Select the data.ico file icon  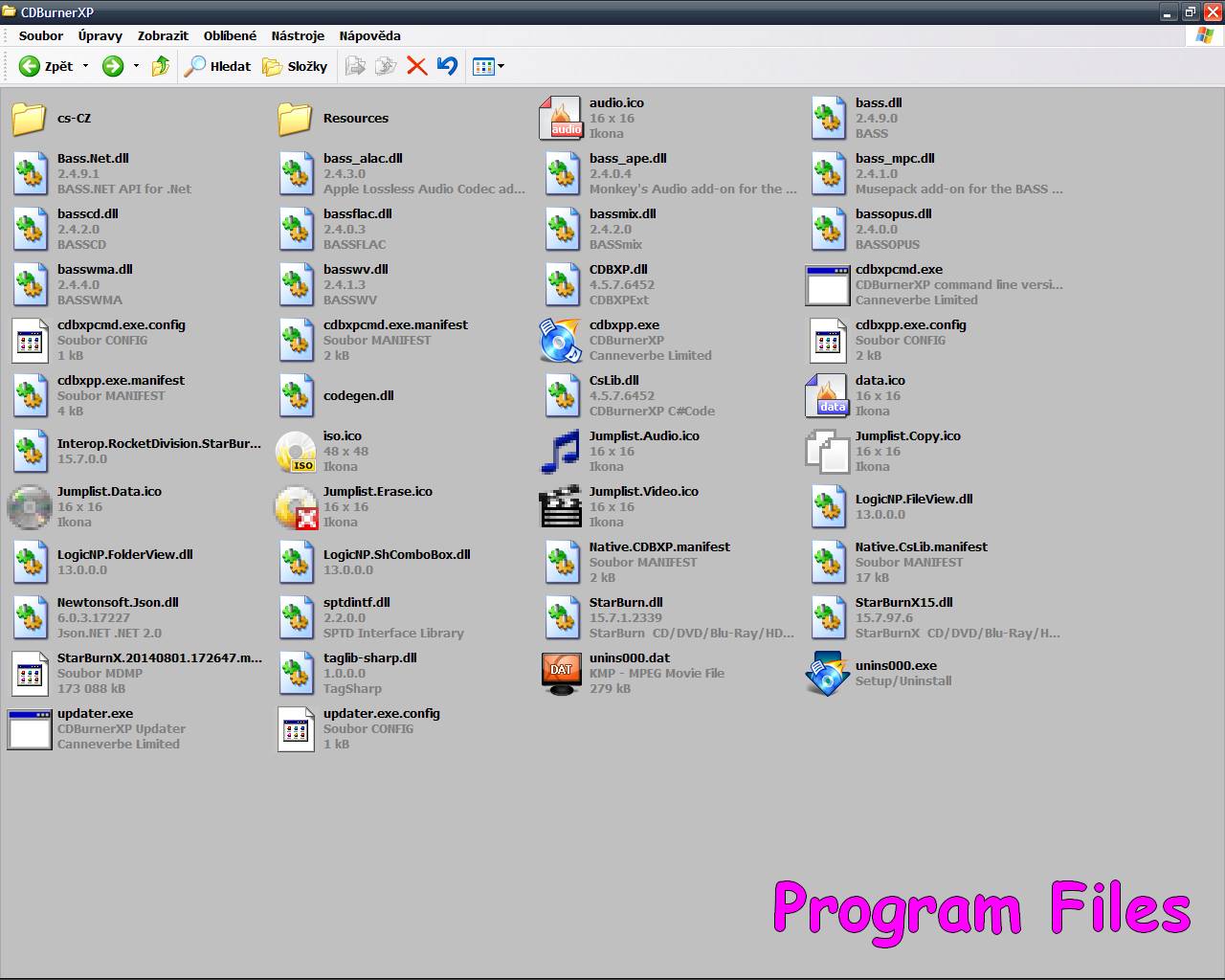click(827, 395)
